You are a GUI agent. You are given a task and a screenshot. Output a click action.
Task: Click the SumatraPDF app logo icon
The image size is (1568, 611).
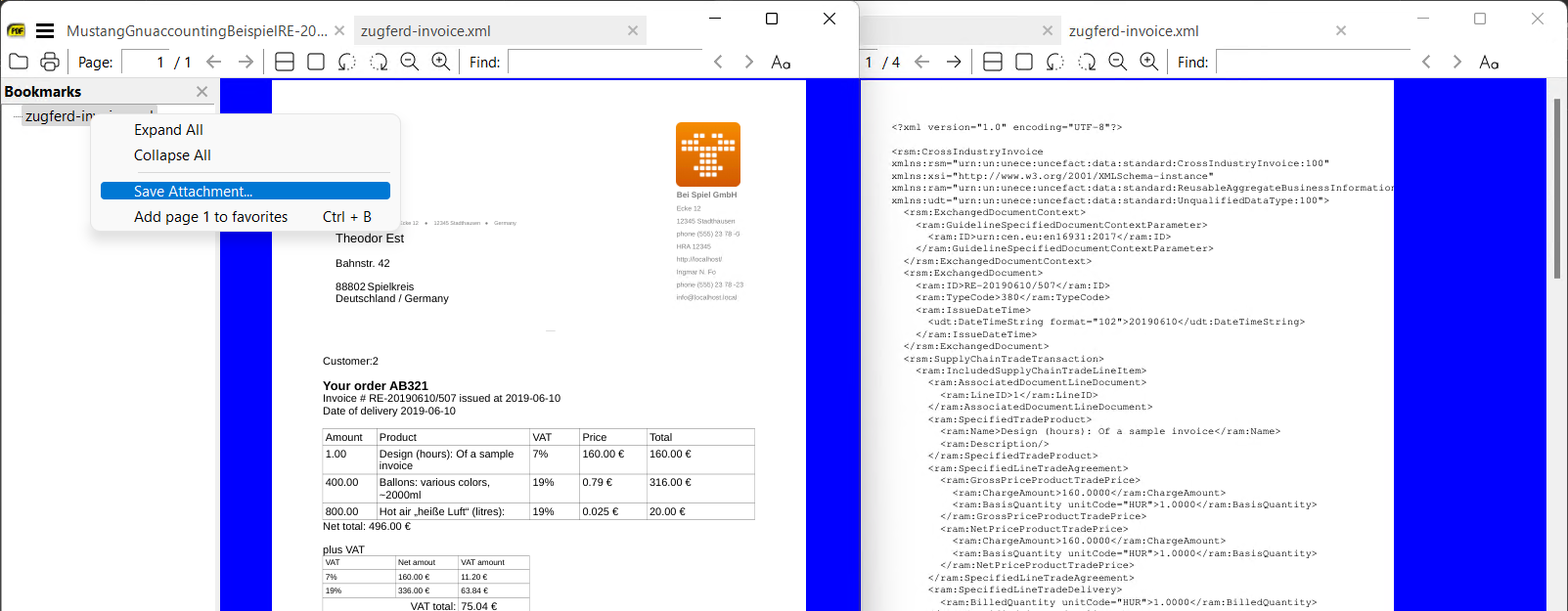(x=17, y=30)
